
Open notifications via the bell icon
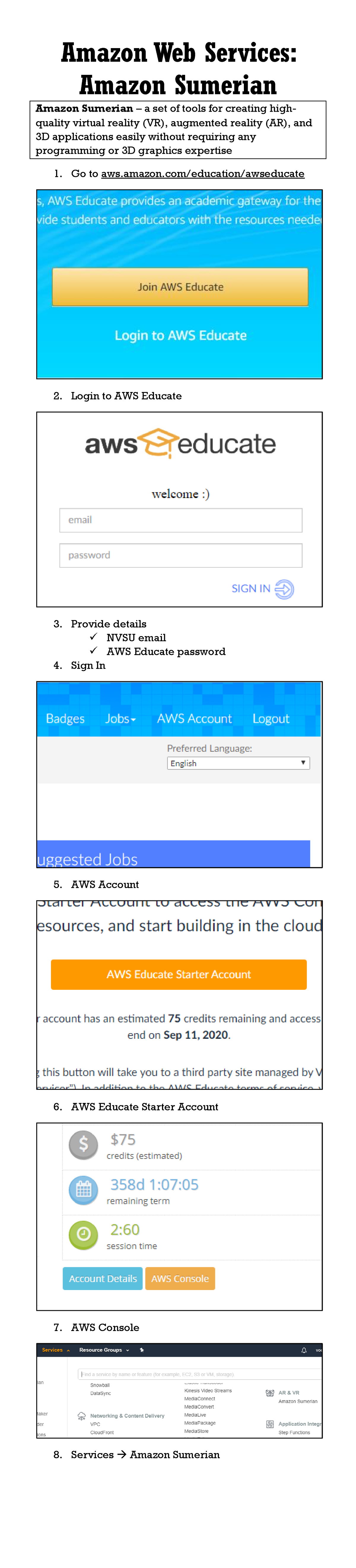pos(304,1351)
